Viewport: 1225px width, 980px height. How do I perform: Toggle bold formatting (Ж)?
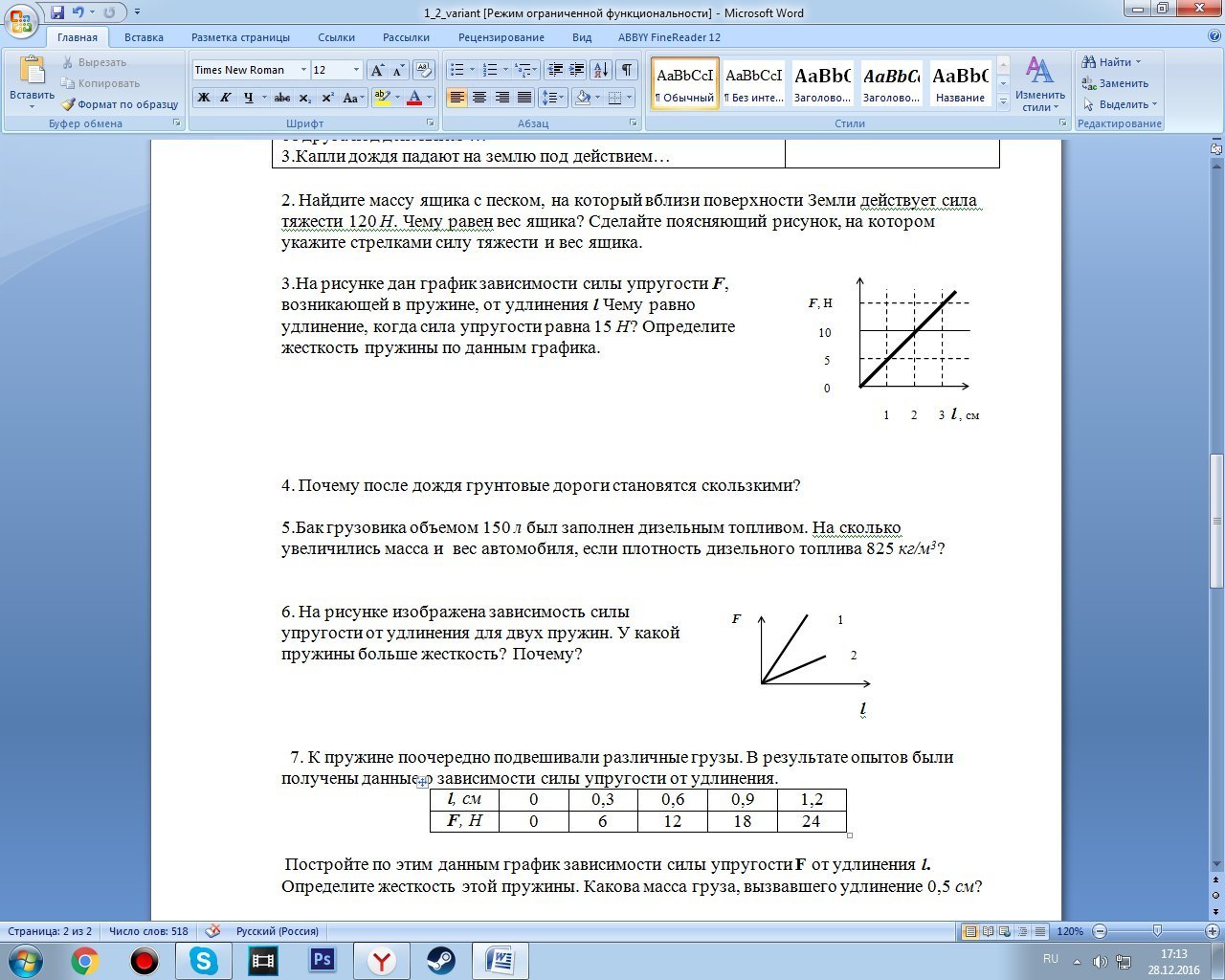point(203,98)
